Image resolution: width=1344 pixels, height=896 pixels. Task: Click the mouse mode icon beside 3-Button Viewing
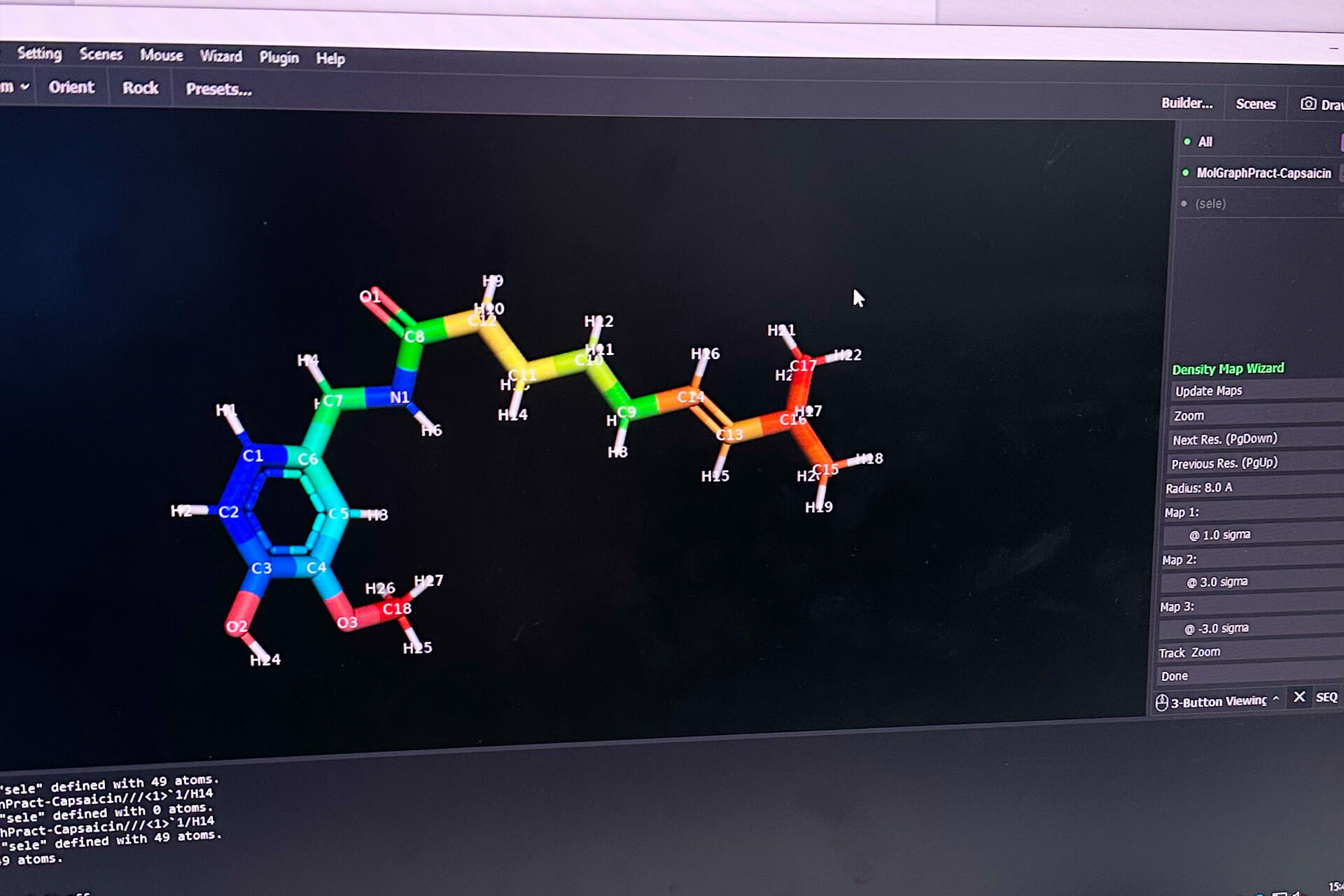click(1161, 702)
